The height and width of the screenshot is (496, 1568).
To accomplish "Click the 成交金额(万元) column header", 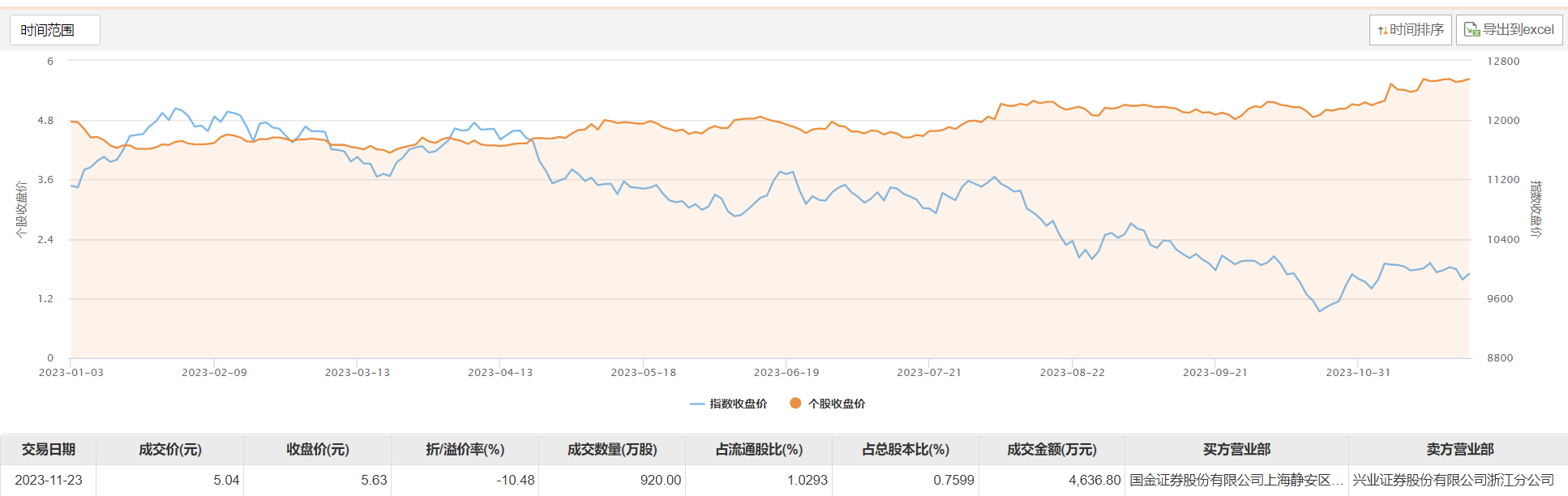I will pyautogui.click(x=1052, y=449).
